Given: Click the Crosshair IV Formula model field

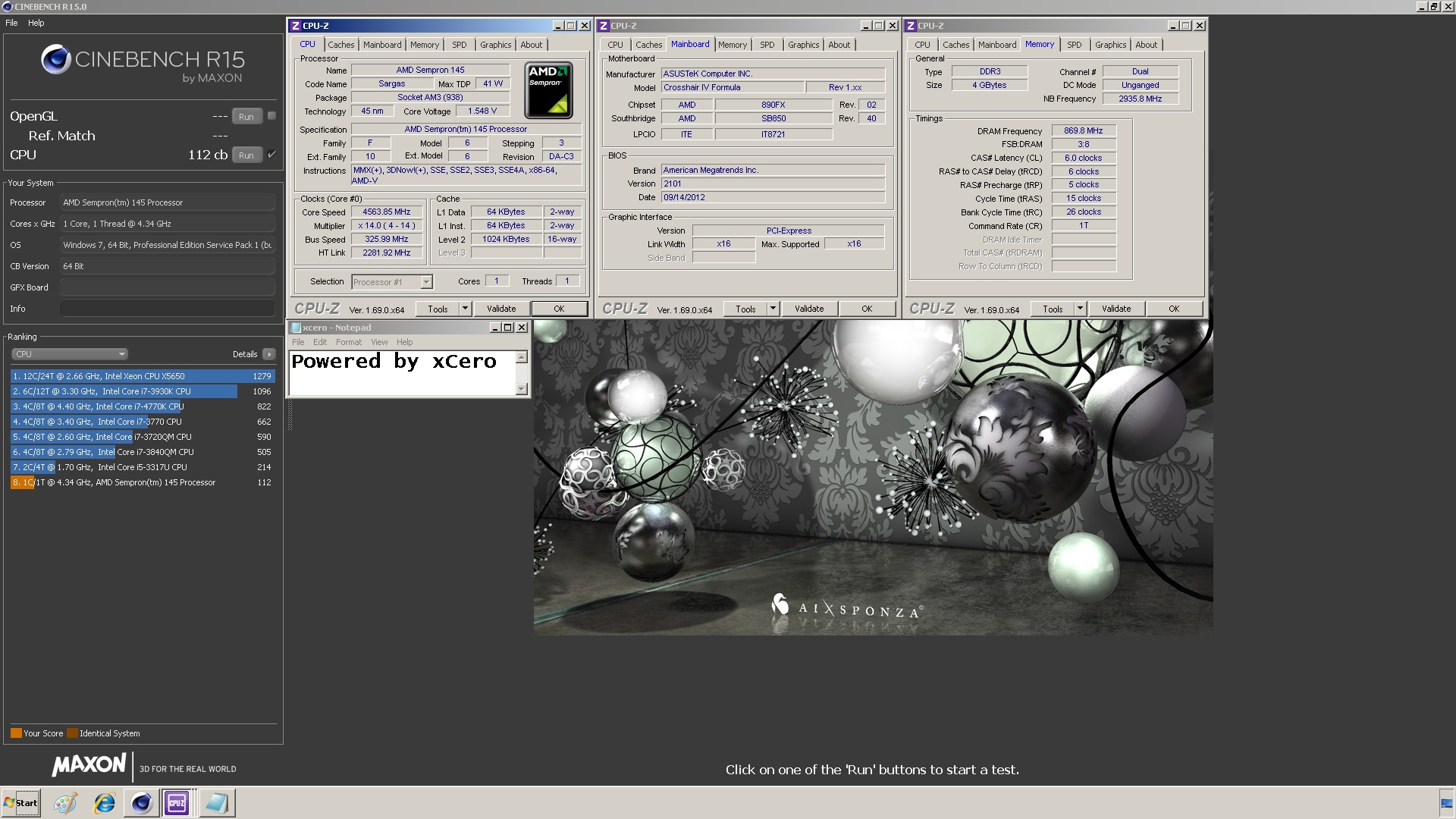Looking at the screenshot, I should point(732,87).
